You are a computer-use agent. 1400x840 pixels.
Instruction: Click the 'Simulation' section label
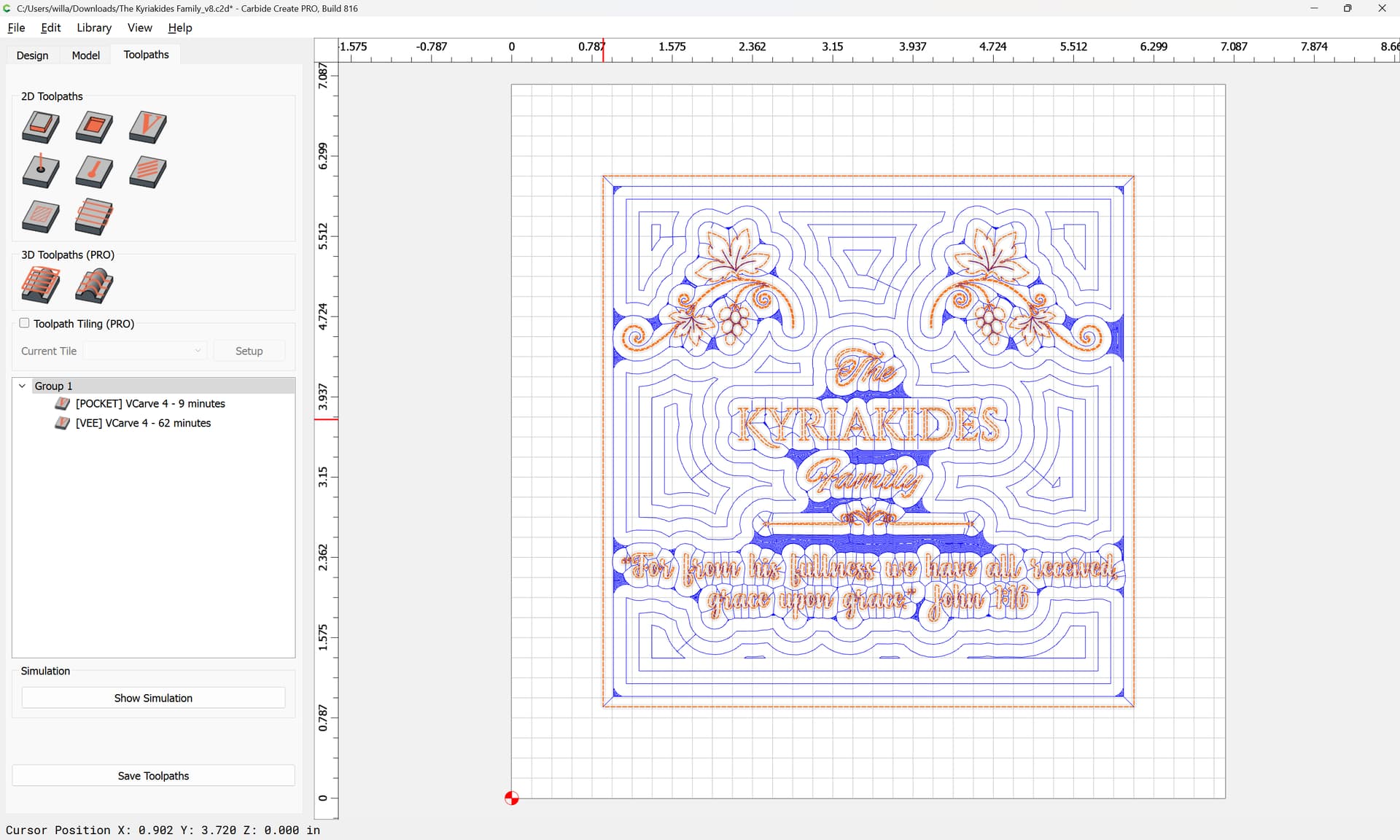[45, 671]
